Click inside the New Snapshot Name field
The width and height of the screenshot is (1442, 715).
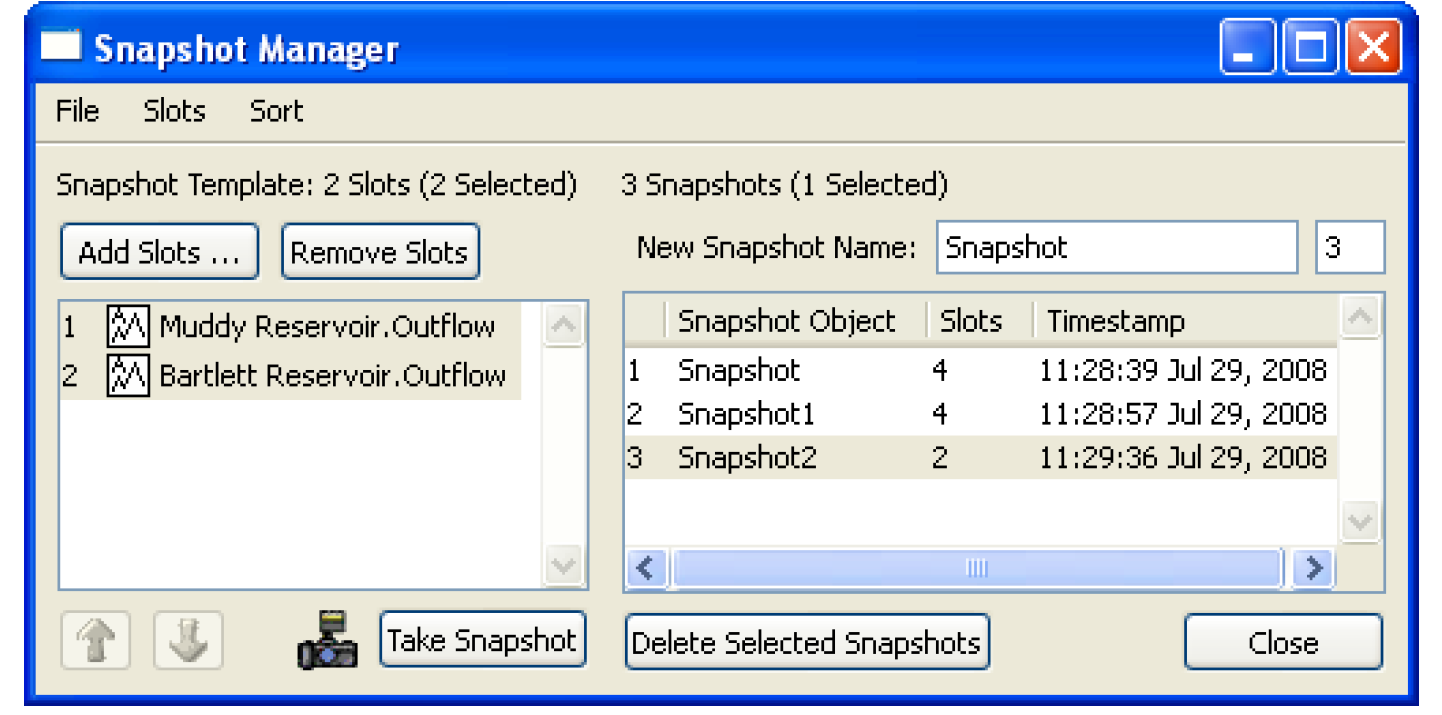click(x=1116, y=248)
